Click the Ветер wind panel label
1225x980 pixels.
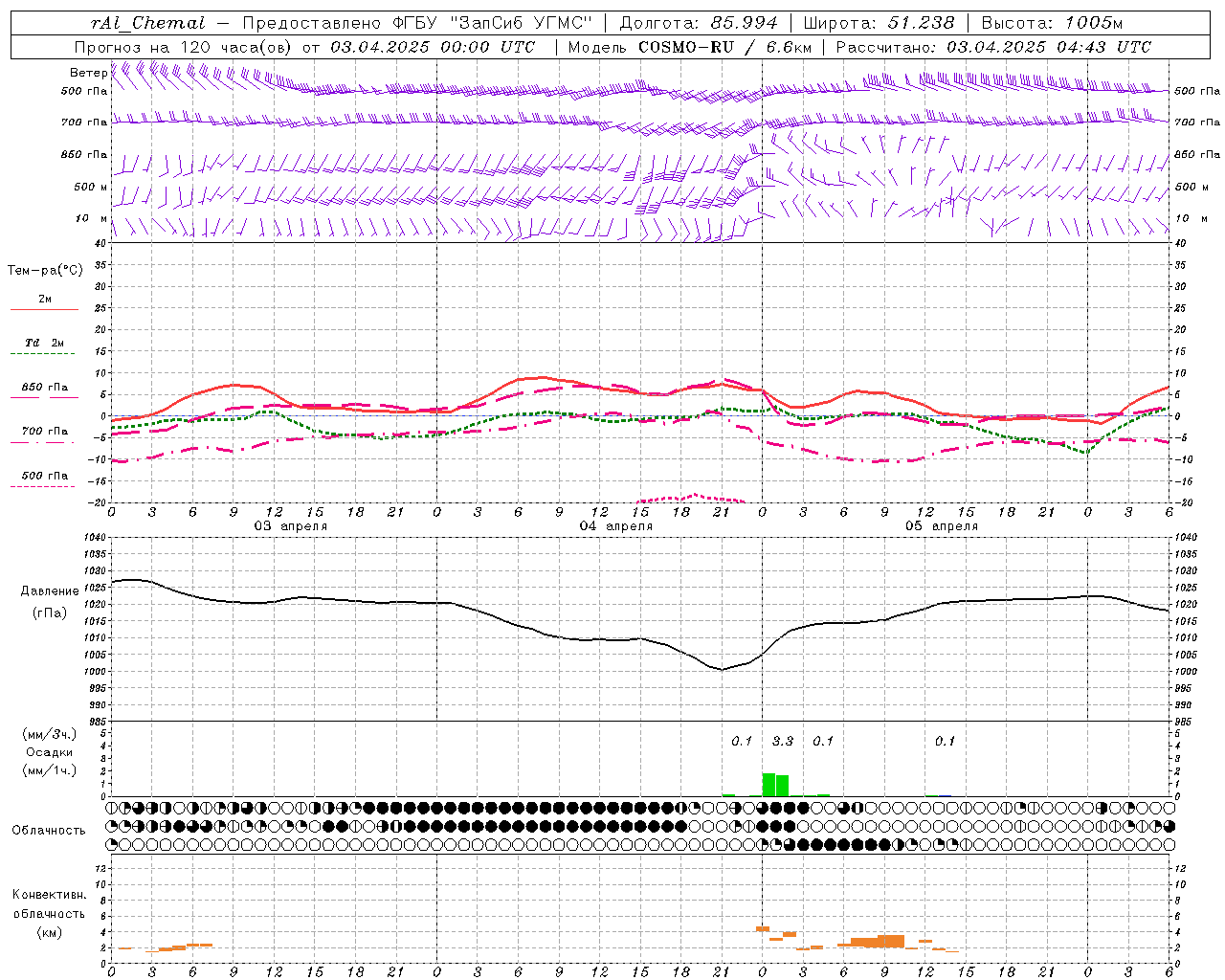tap(88, 73)
